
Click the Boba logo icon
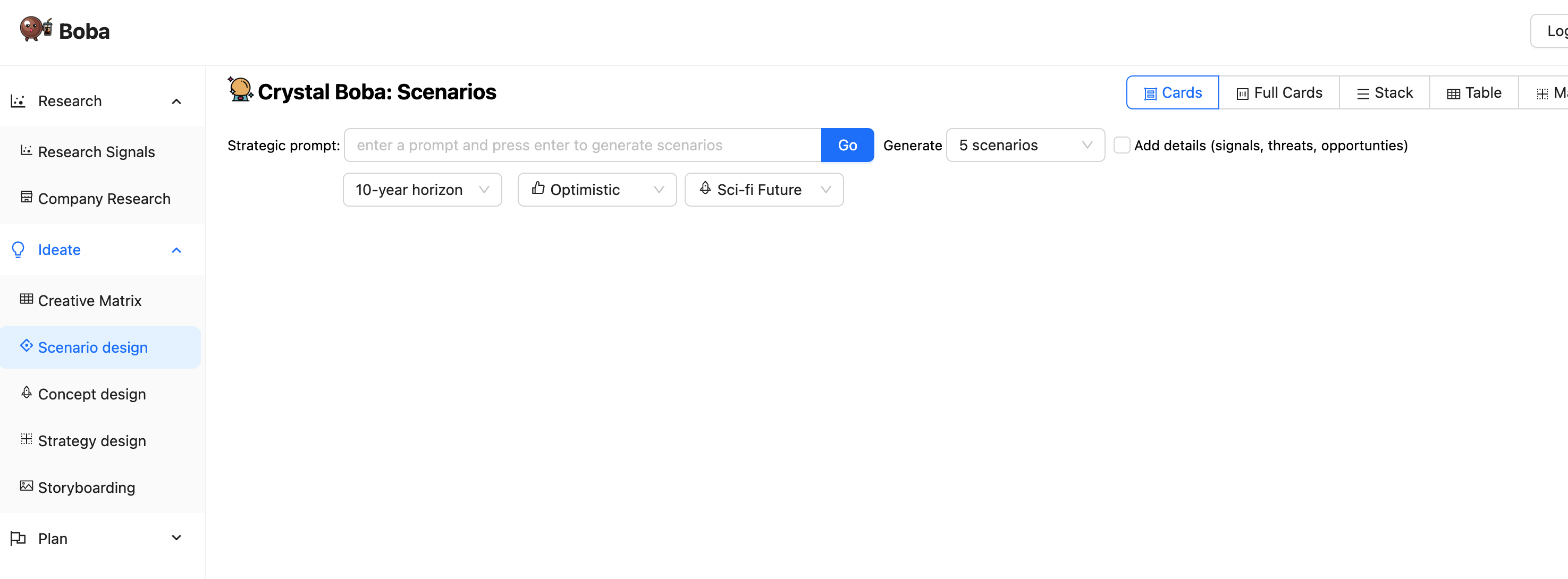point(35,29)
